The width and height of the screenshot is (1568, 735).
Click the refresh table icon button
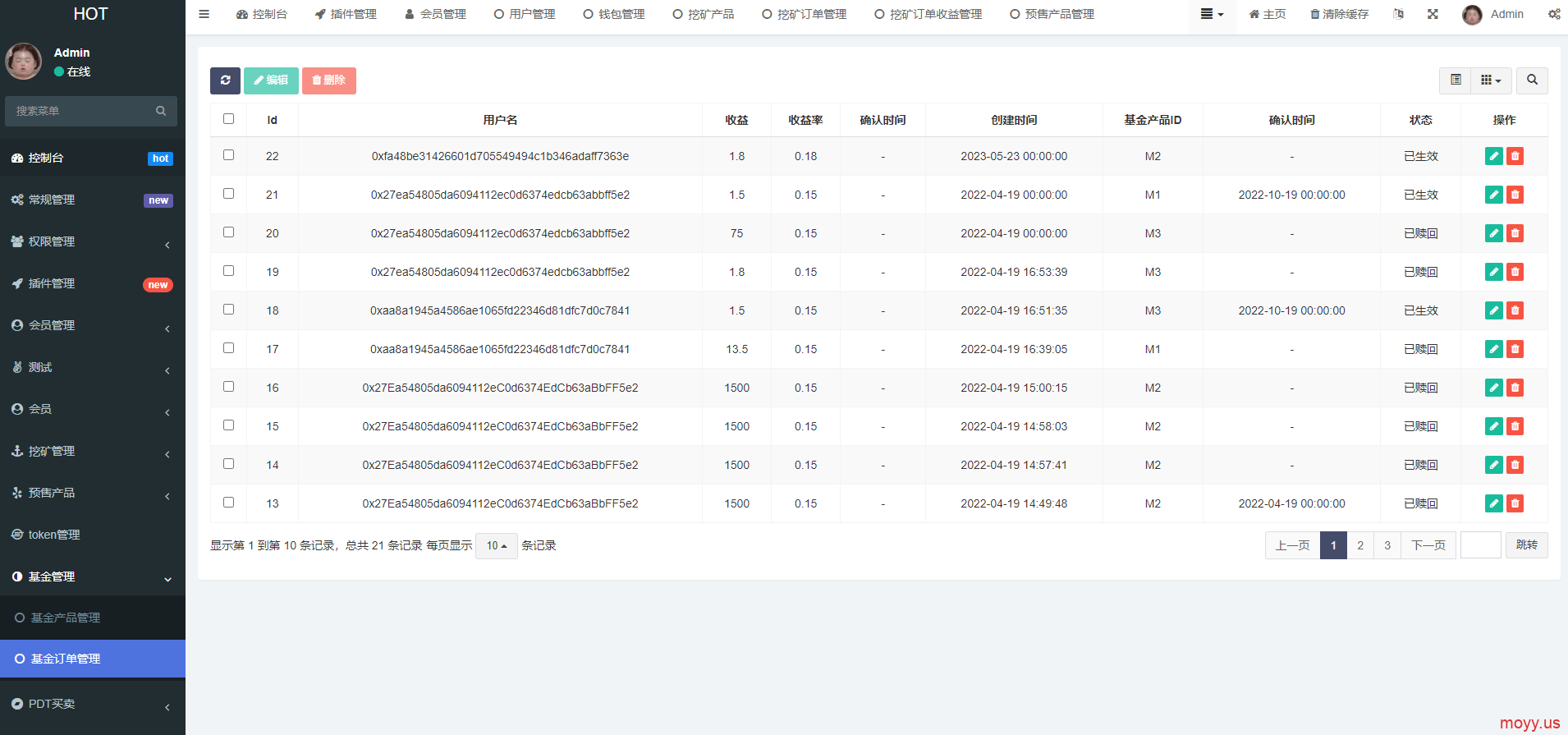225,80
